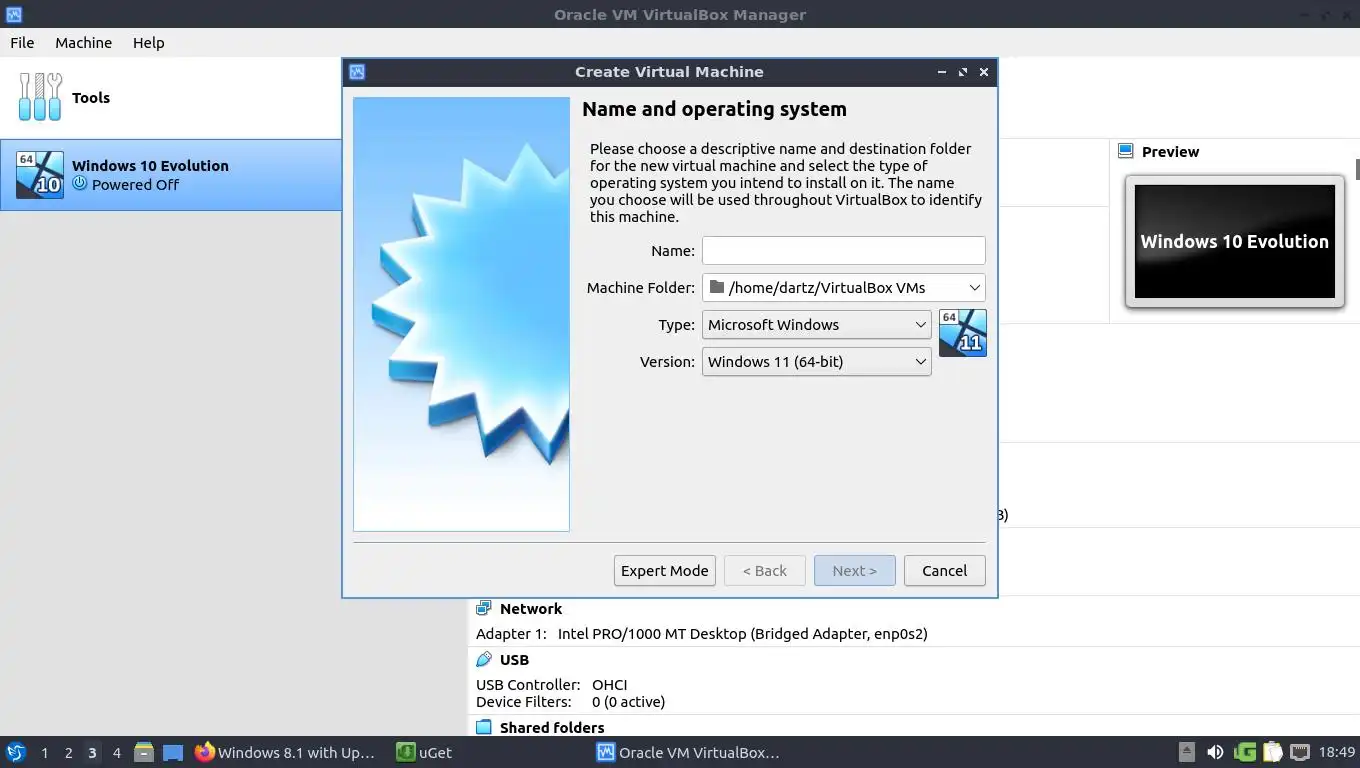Click the Expert Mode button
The width and height of the screenshot is (1360, 768).
tap(664, 570)
